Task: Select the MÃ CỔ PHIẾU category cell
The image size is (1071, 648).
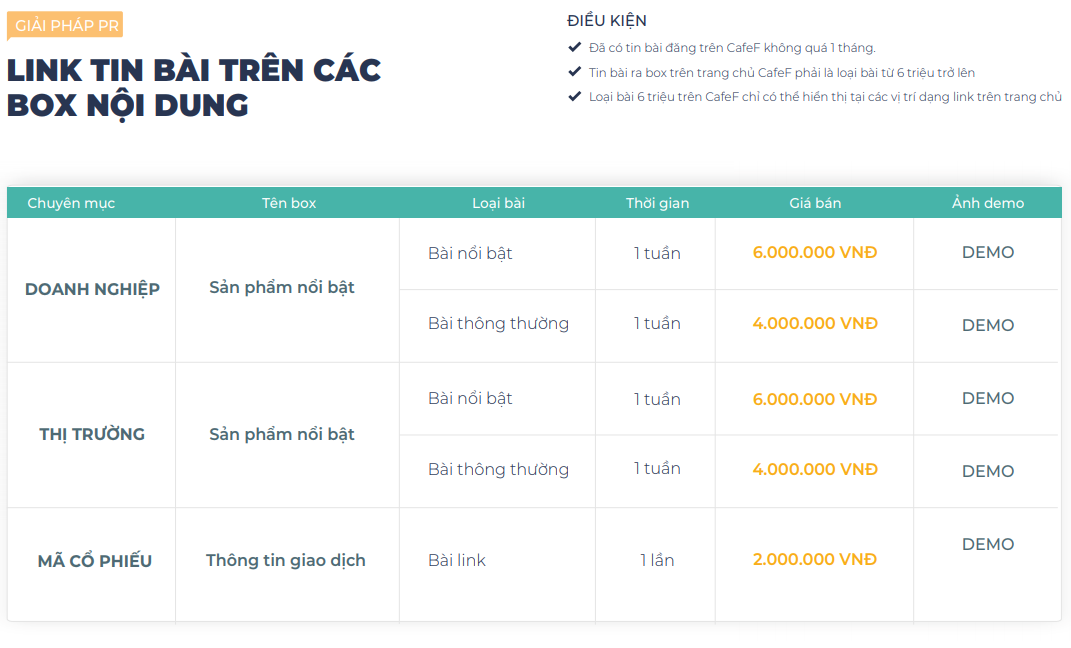Action: [95, 561]
